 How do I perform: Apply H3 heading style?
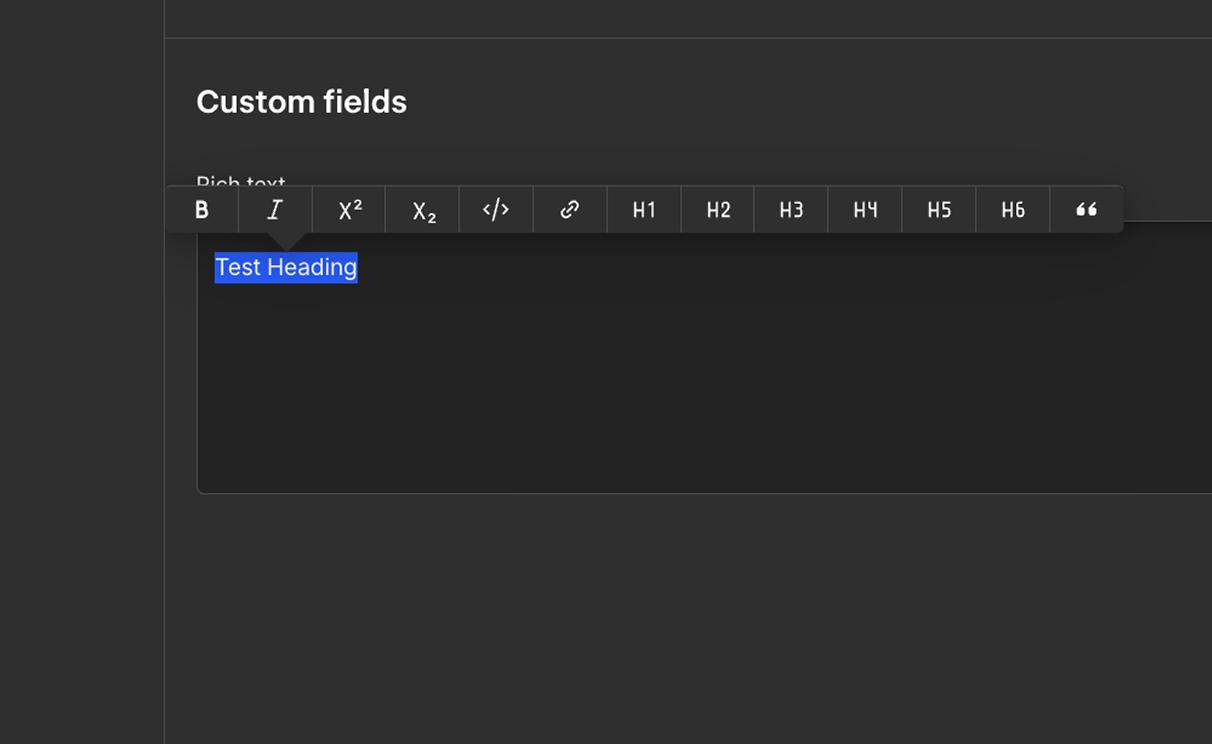pos(791,209)
